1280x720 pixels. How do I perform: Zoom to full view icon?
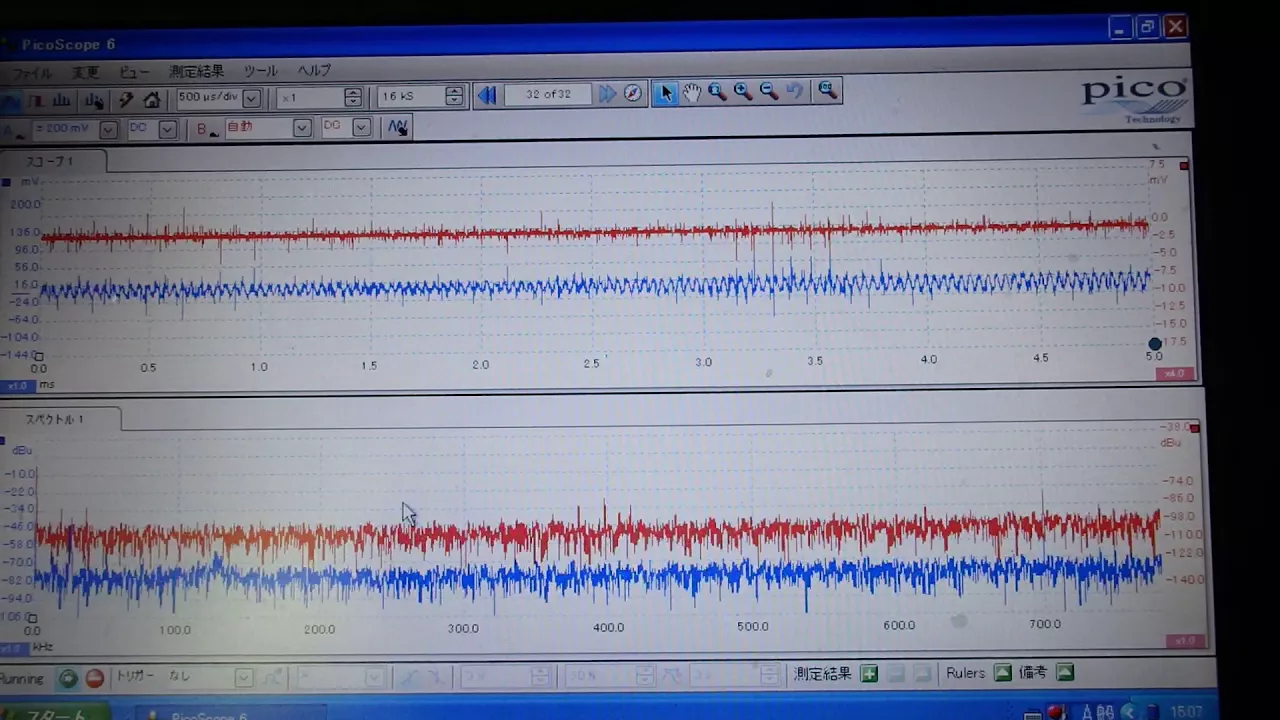pos(827,90)
